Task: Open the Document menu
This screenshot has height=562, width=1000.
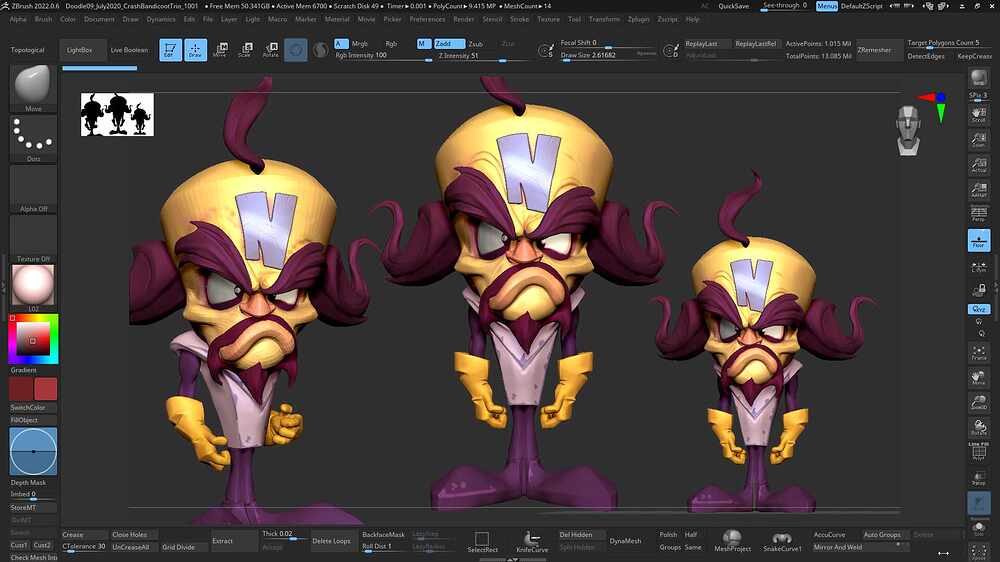Action: [99, 19]
